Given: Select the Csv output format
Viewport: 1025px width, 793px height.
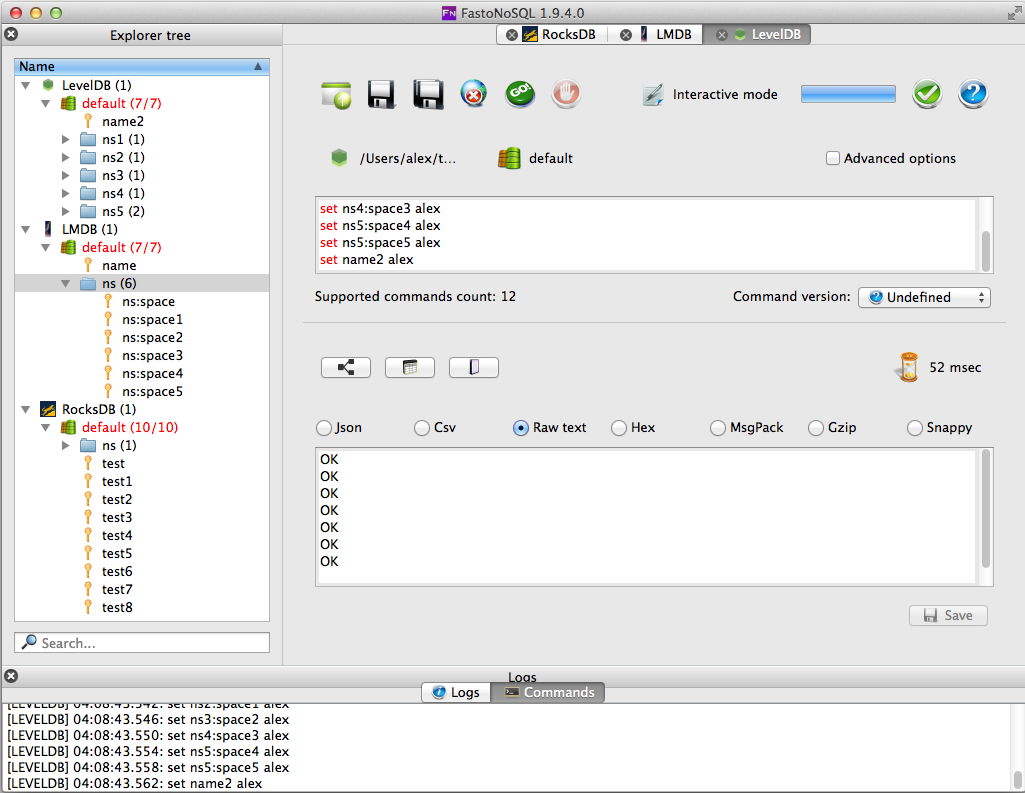Looking at the screenshot, I should coord(422,428).
